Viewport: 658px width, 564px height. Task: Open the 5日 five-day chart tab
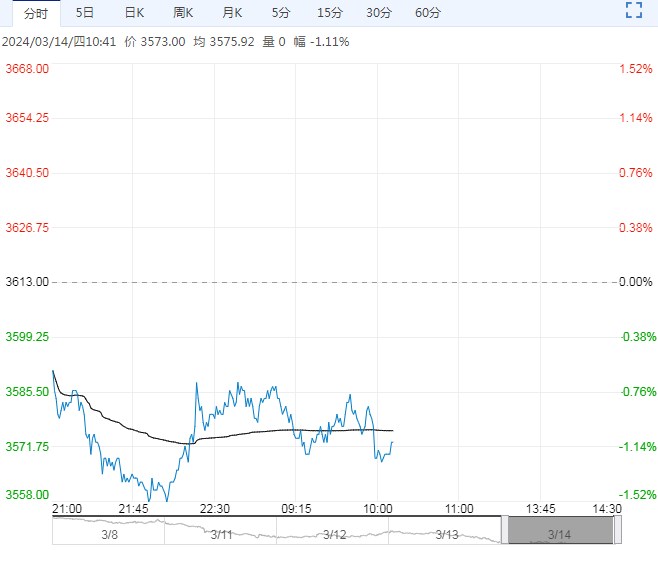tap(85, 13)
